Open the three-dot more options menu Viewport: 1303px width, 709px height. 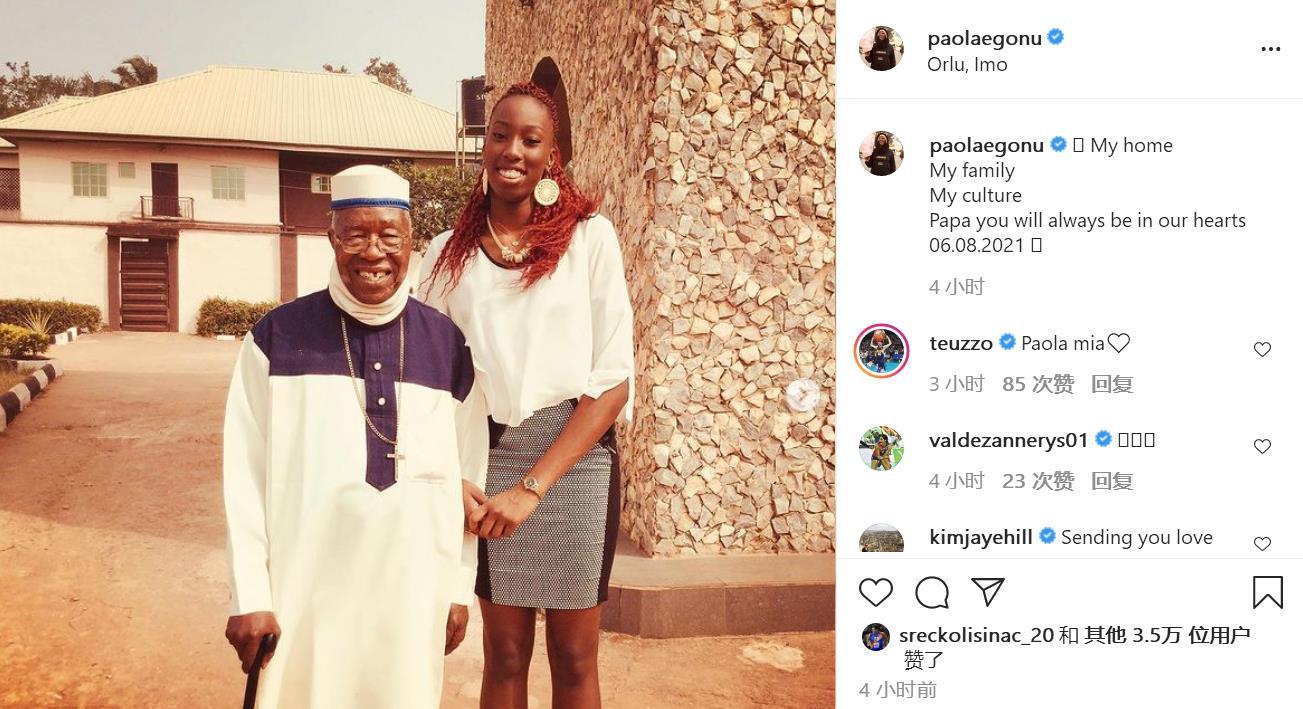click(1270, 49)
